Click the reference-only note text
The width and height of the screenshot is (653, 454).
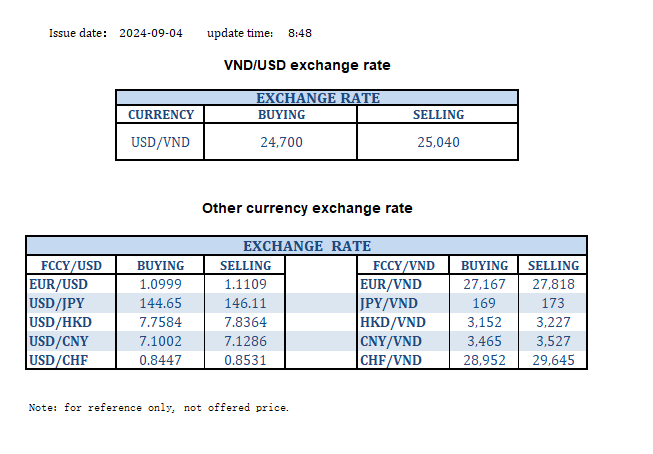(159, 408)
